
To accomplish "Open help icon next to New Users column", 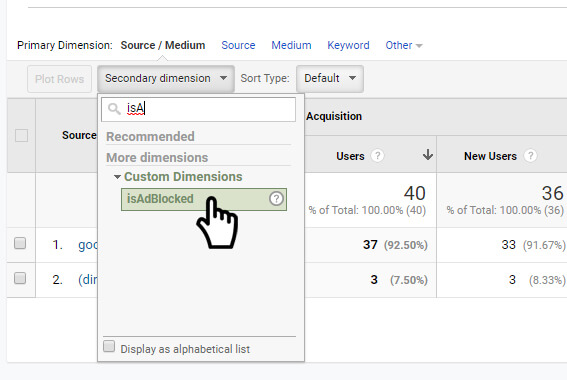I will point(530,156).
